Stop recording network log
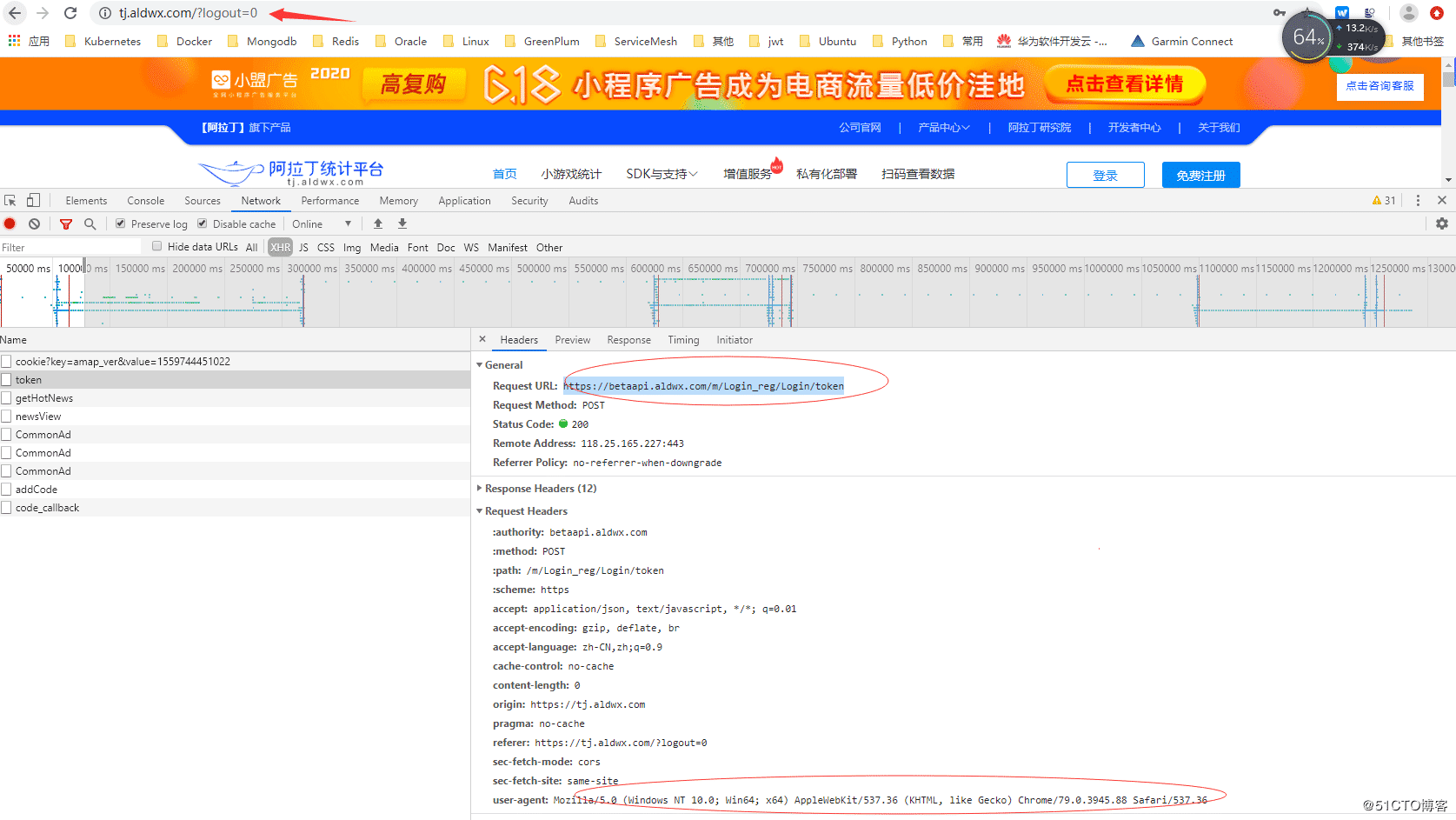Viewport: 1456px width, 820px height. coord(10,223)
